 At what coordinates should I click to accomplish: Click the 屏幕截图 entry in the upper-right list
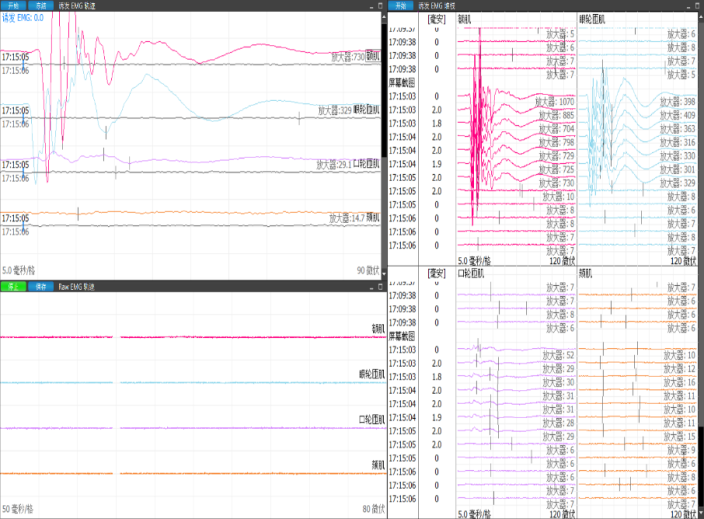(402, 83)
